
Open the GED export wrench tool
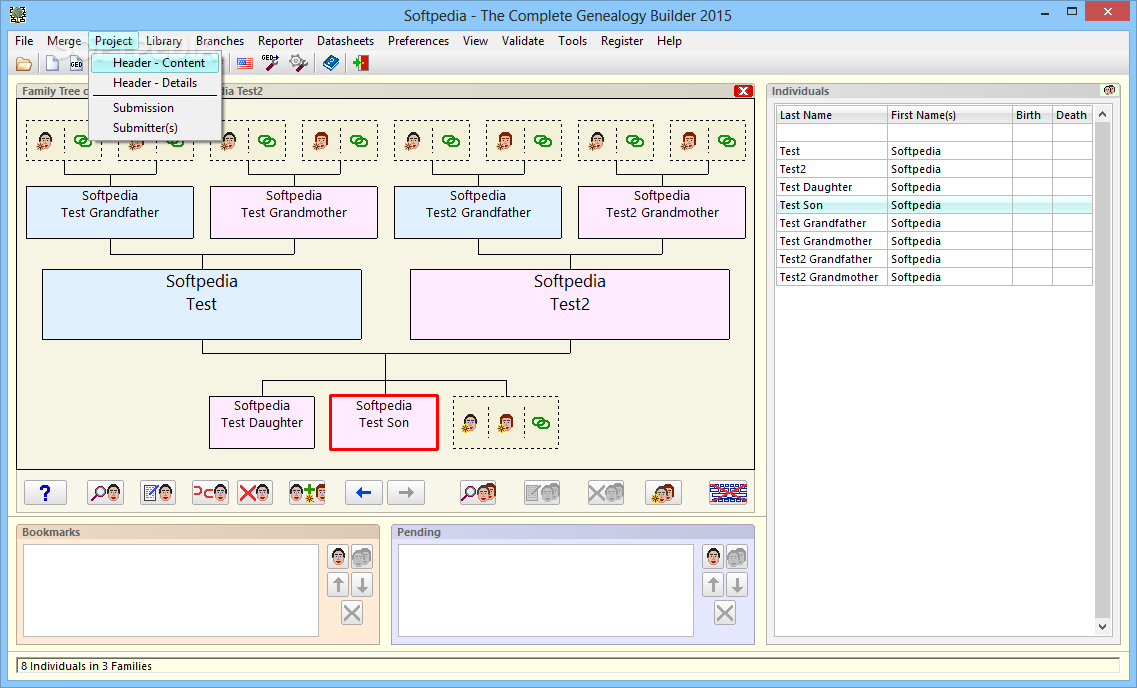pos(270,63)
